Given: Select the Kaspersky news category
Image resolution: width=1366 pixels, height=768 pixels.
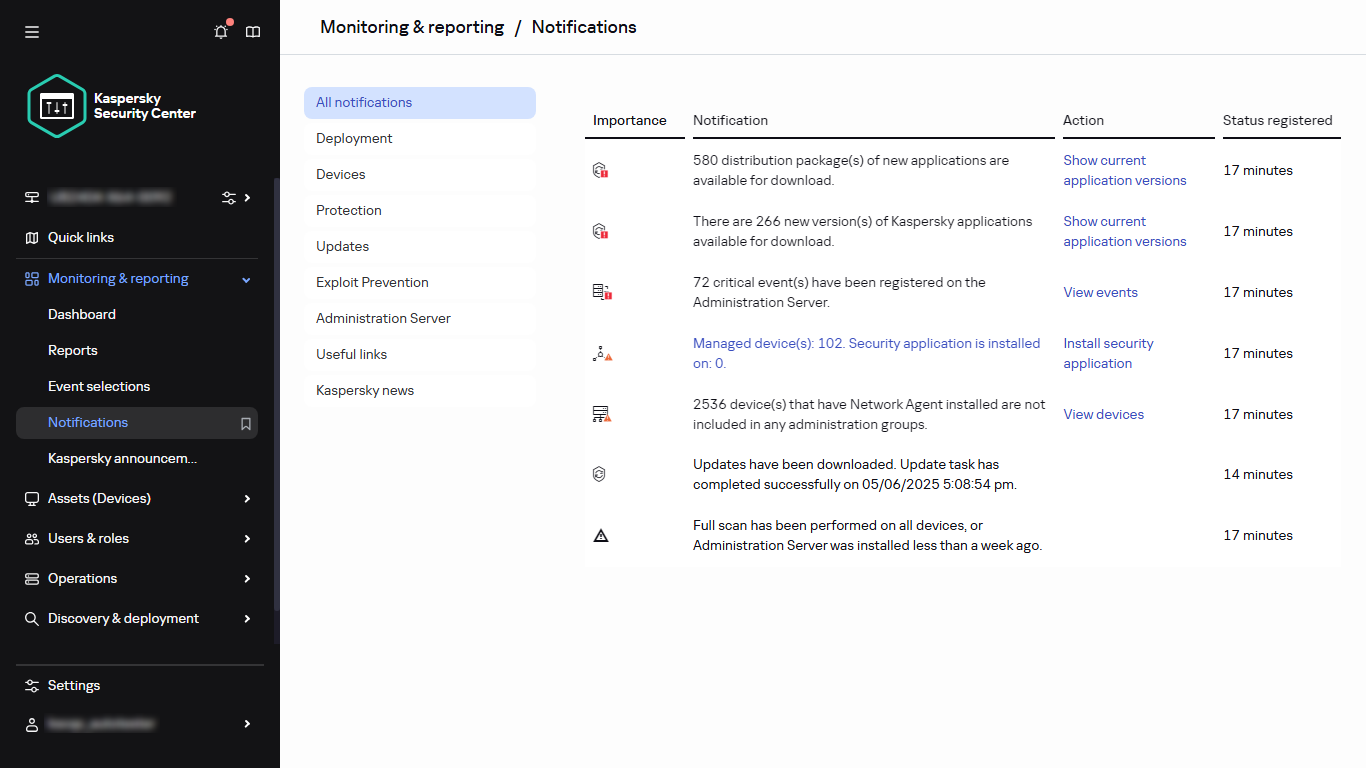Looking at the screenshot, I should tap(365, 390).
